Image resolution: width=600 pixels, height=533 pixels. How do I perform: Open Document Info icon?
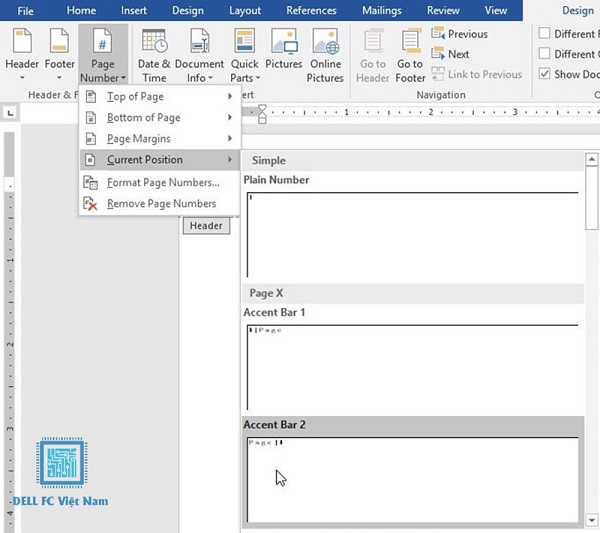pos(199,41)
